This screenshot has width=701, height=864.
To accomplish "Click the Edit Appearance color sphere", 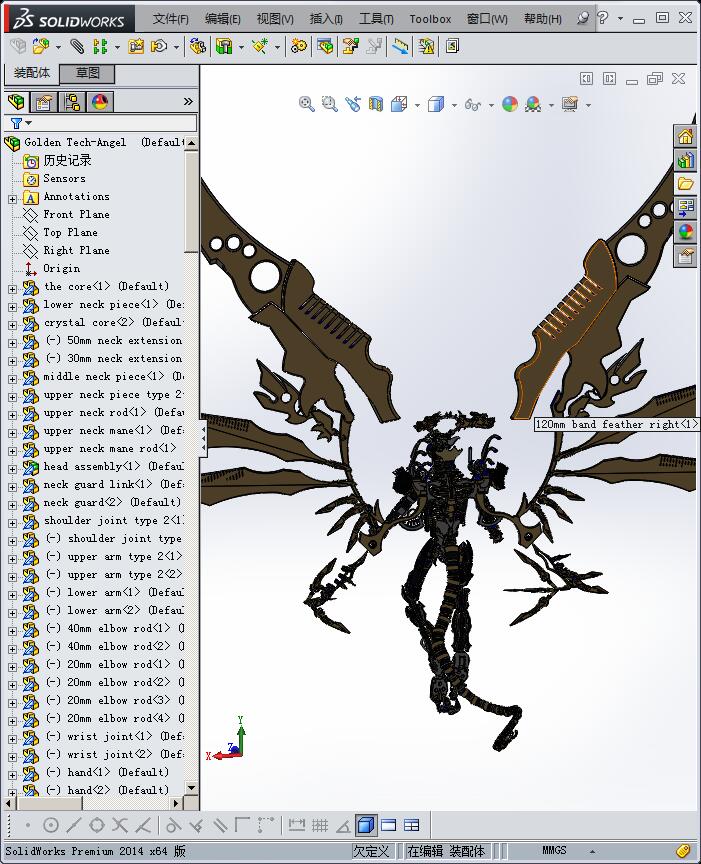I will [x=510, y=104].
